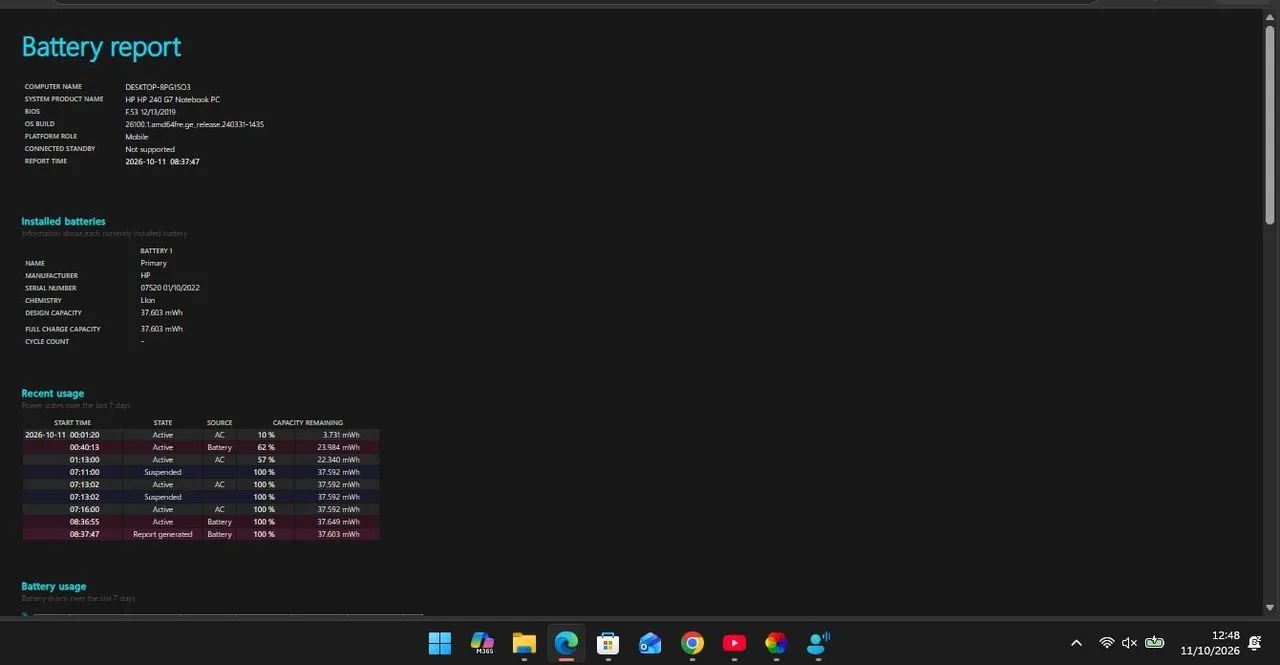Open File Explorer from the taskbar
The width and height of the screenshot is (1280, 665).
point(524,643)
